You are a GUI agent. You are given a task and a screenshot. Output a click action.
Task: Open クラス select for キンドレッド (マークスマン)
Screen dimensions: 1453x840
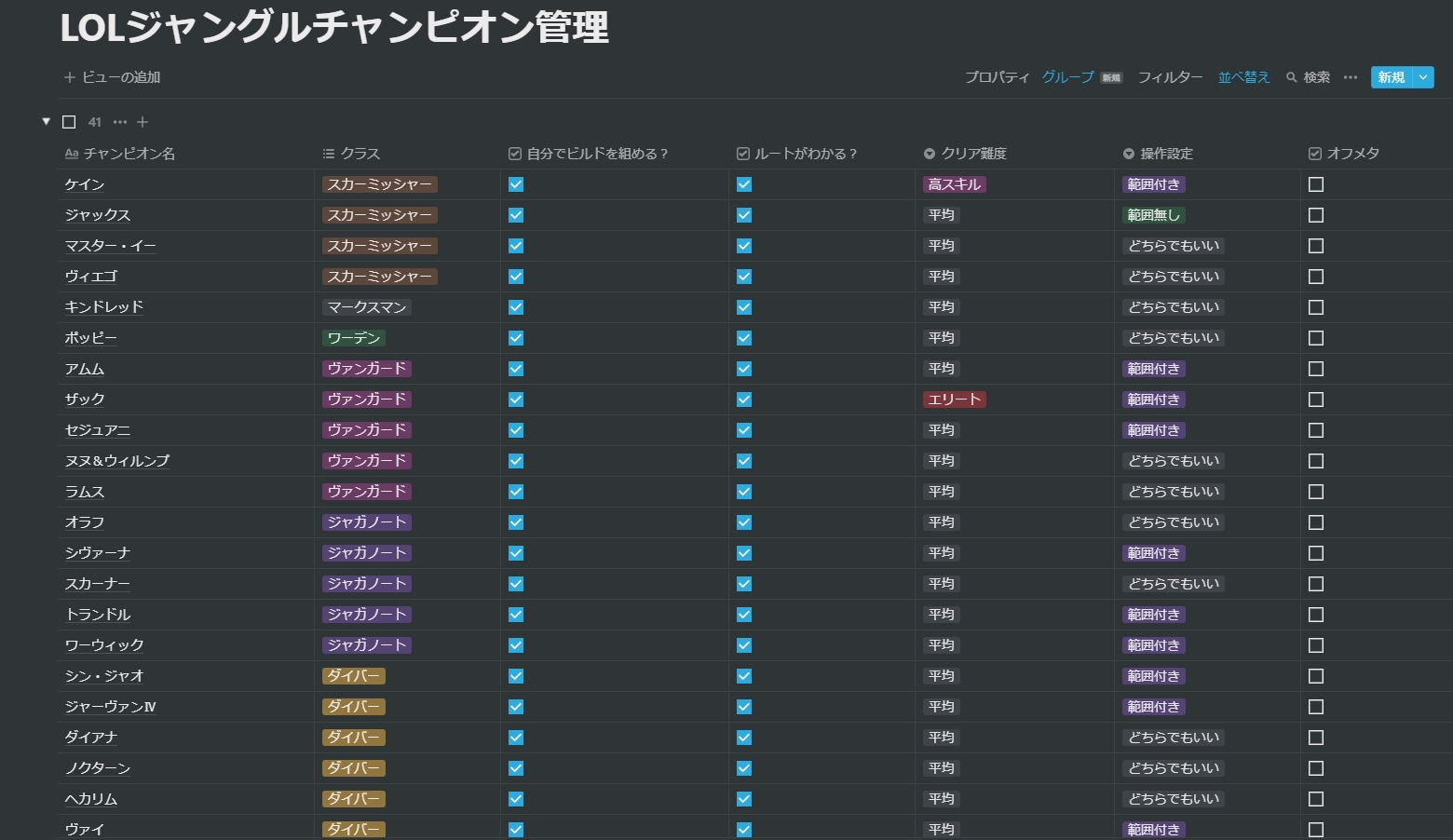click(366, 307)
